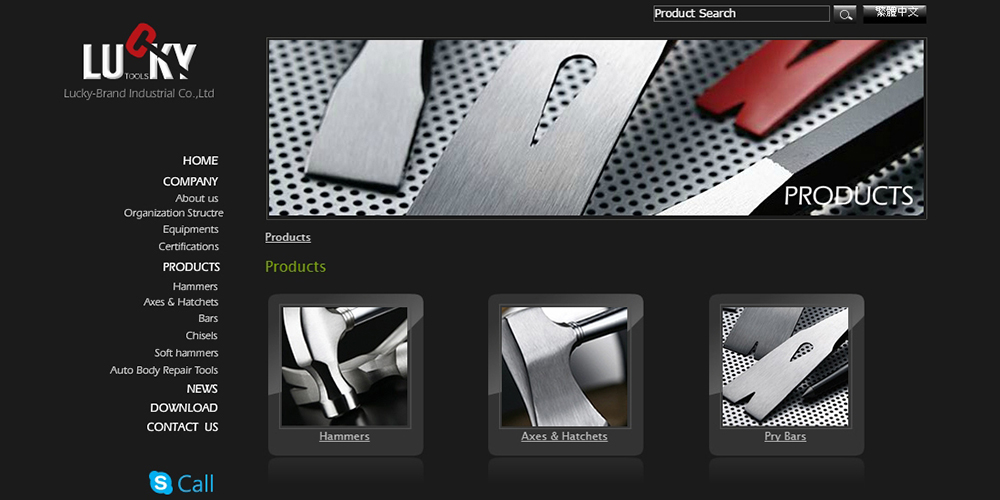Open Organization Structre page
Viewport: 1000px width, 500px height.
173,213
